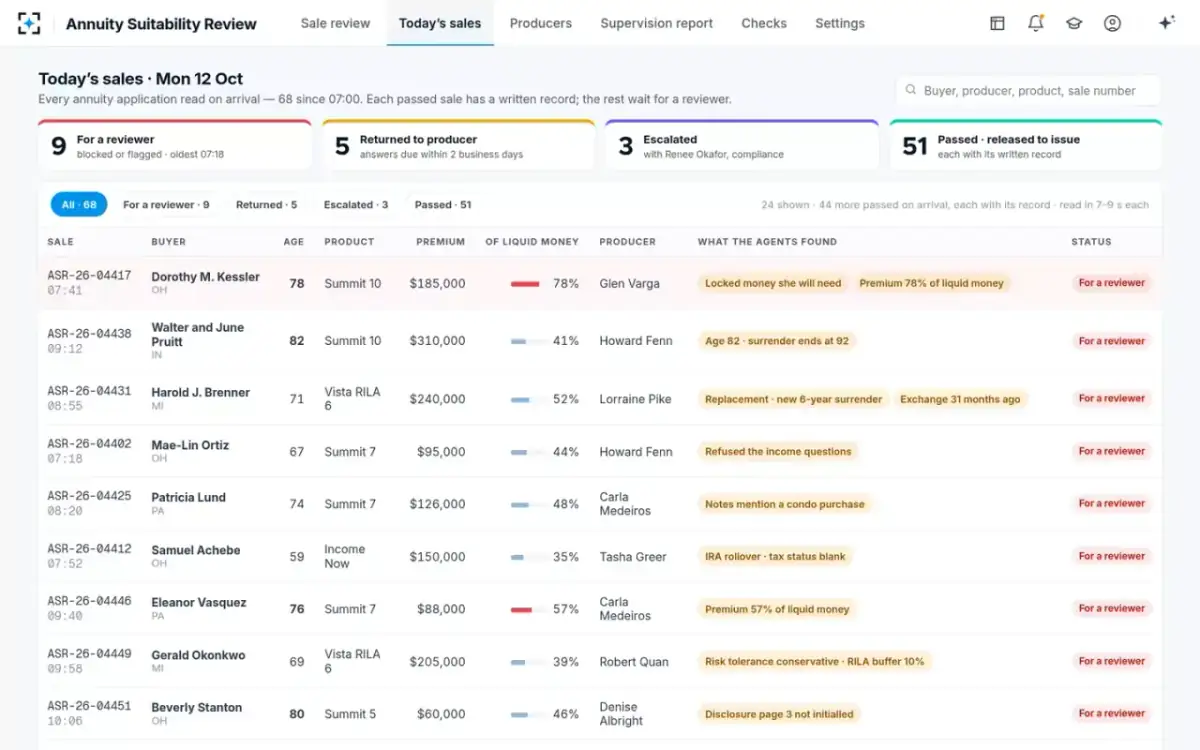Click the 'Notes mention a condo purchase' tag

[x=785, y=504]
